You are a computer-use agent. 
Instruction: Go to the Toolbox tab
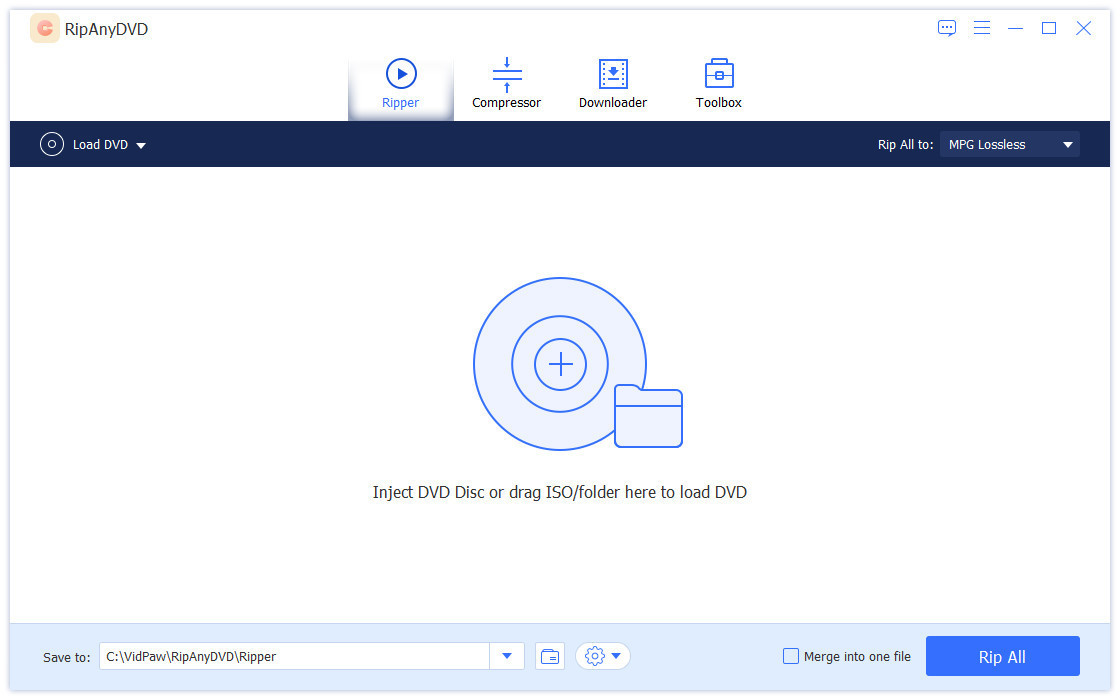719,84
